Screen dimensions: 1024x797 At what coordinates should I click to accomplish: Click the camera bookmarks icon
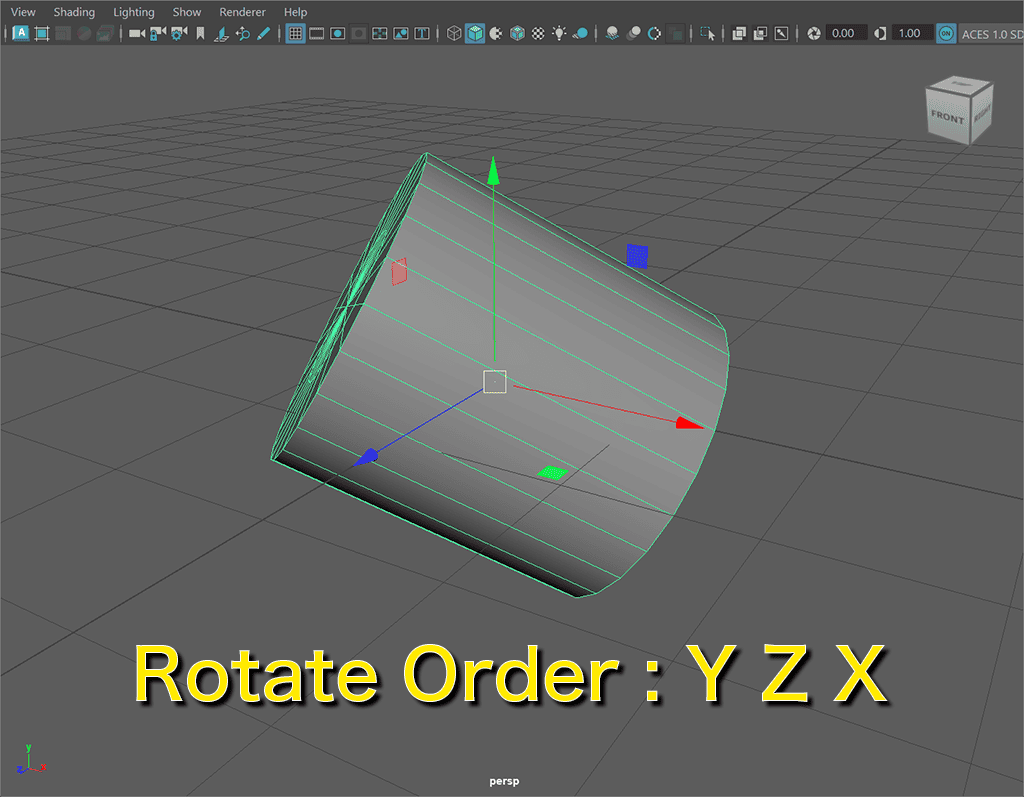pyautogui.click(x=200, y=33)
